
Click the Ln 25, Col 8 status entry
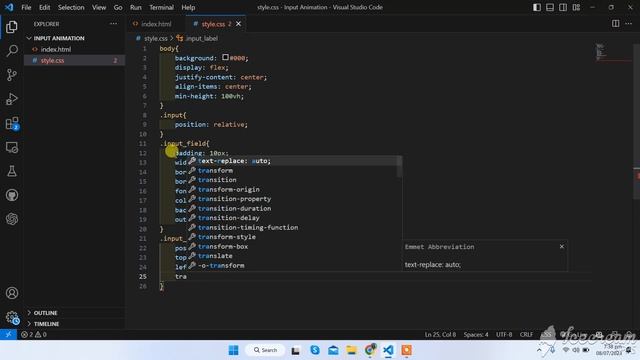(440, 334)
